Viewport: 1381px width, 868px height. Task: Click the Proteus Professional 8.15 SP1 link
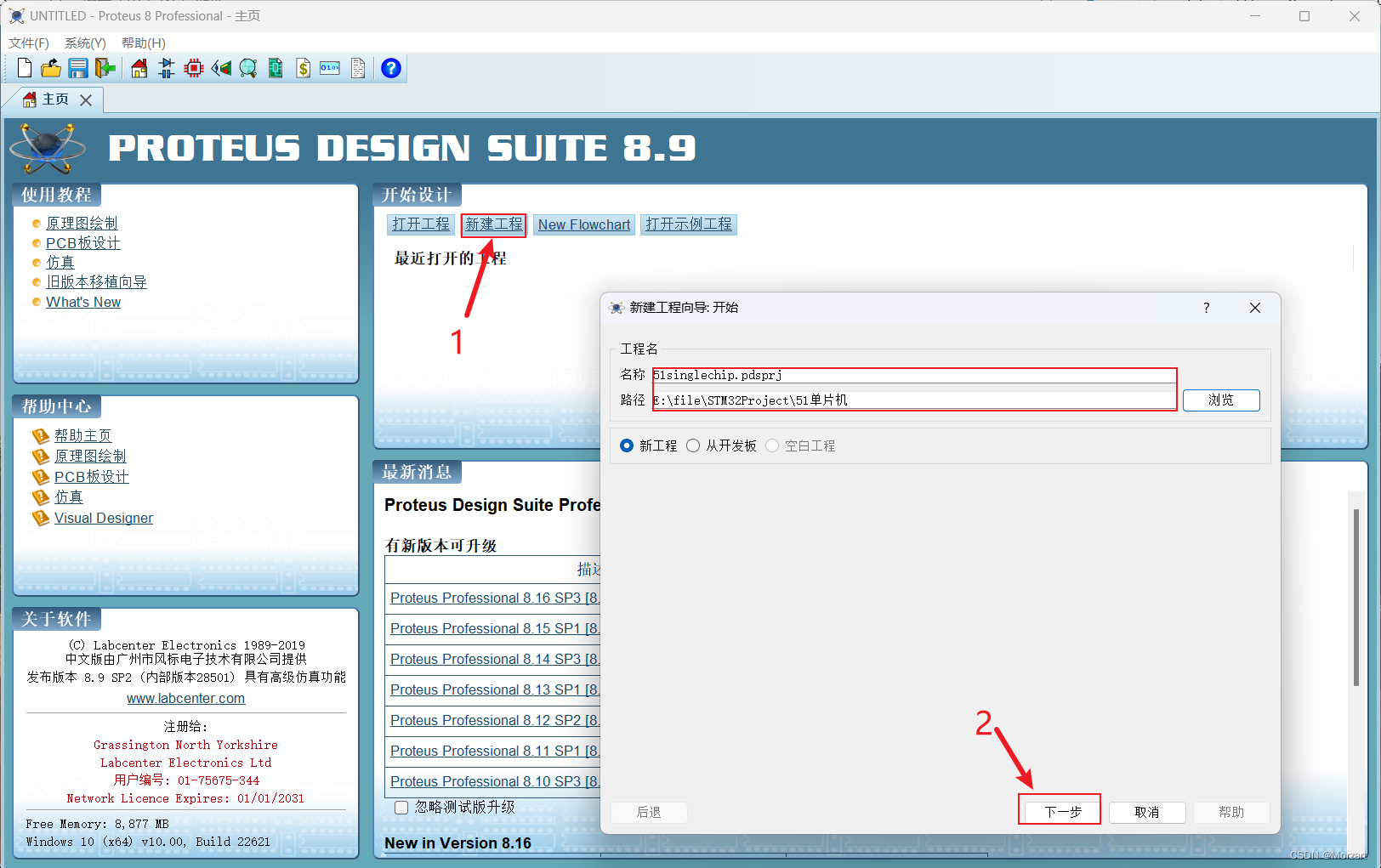tap(495, 628)
